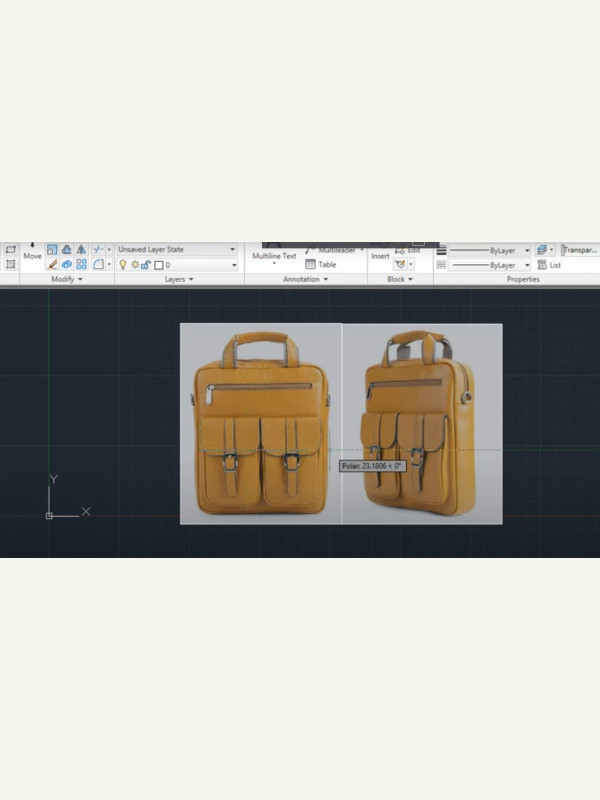This screenshot has height=800, width=600.
Task: Select the Mirror tool in Modify
Action: pos(81,249)
